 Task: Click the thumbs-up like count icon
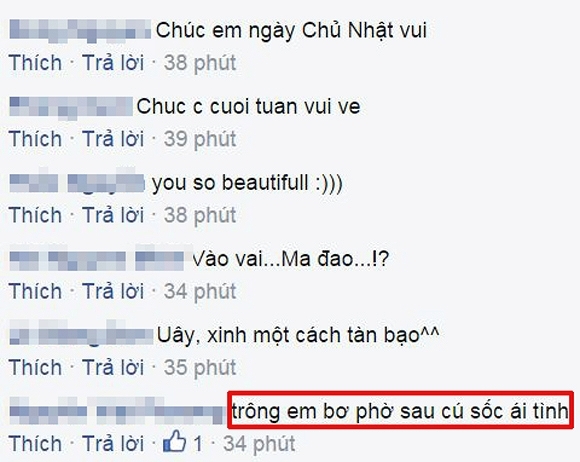click(174, 442)
